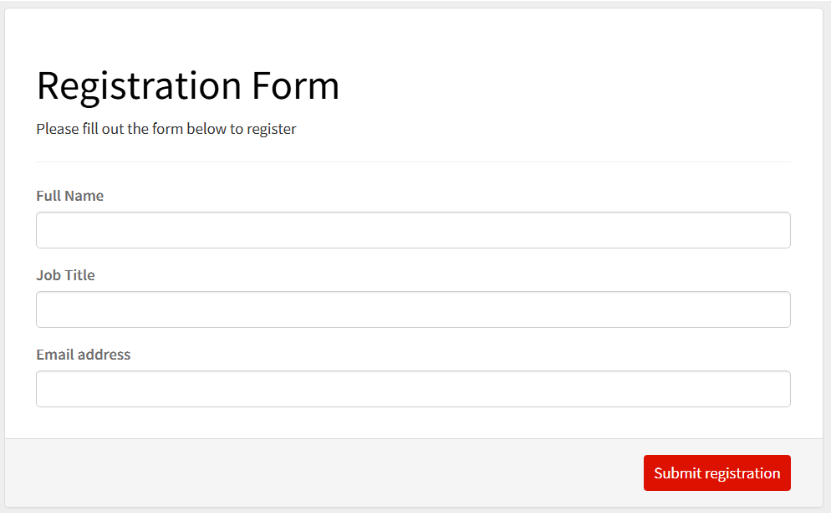This screenshot has width=832, height=514.
Task: Click the word 'register' in the subtitle
Action: click(x=271, y=129)
